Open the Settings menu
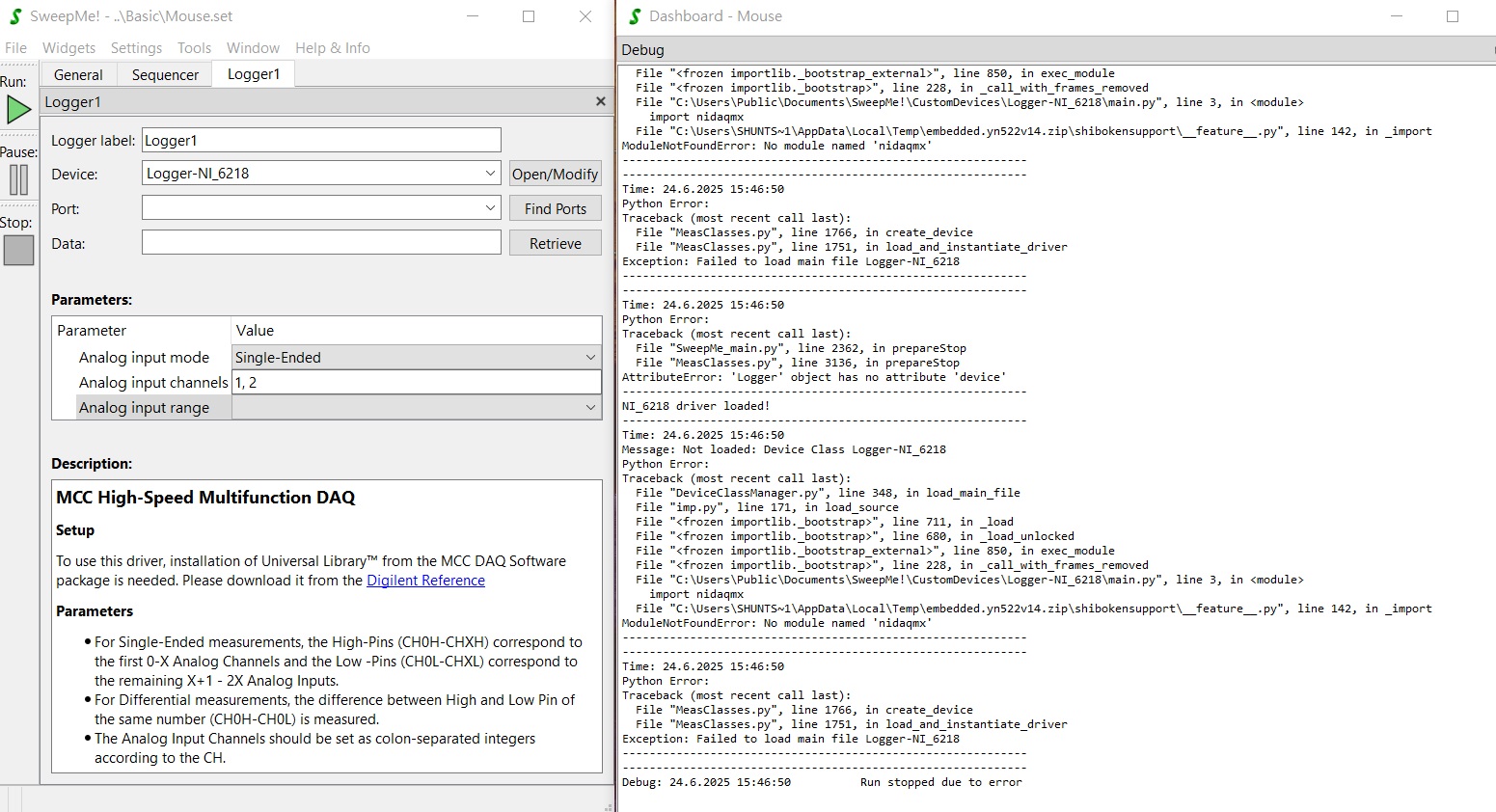Screen dimensions: 1496x812 click(136, 48)
